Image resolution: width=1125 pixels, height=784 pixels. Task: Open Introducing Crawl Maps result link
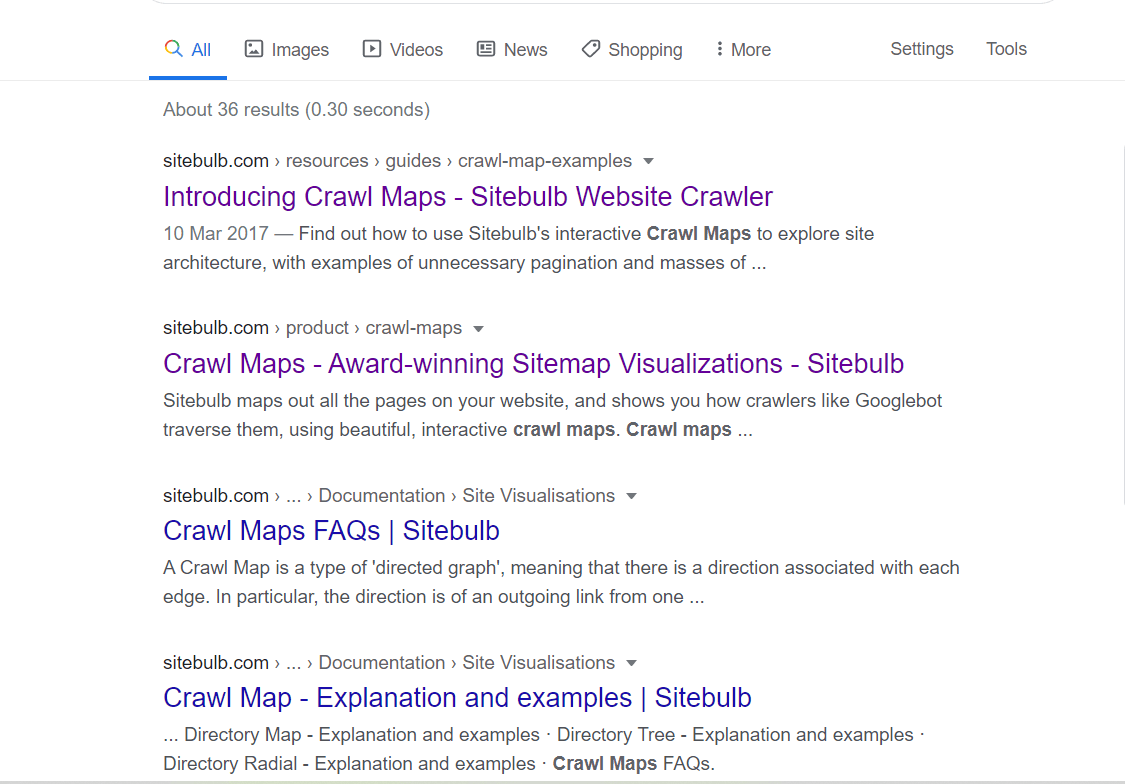pyautogui.click(x=468, y=197)
